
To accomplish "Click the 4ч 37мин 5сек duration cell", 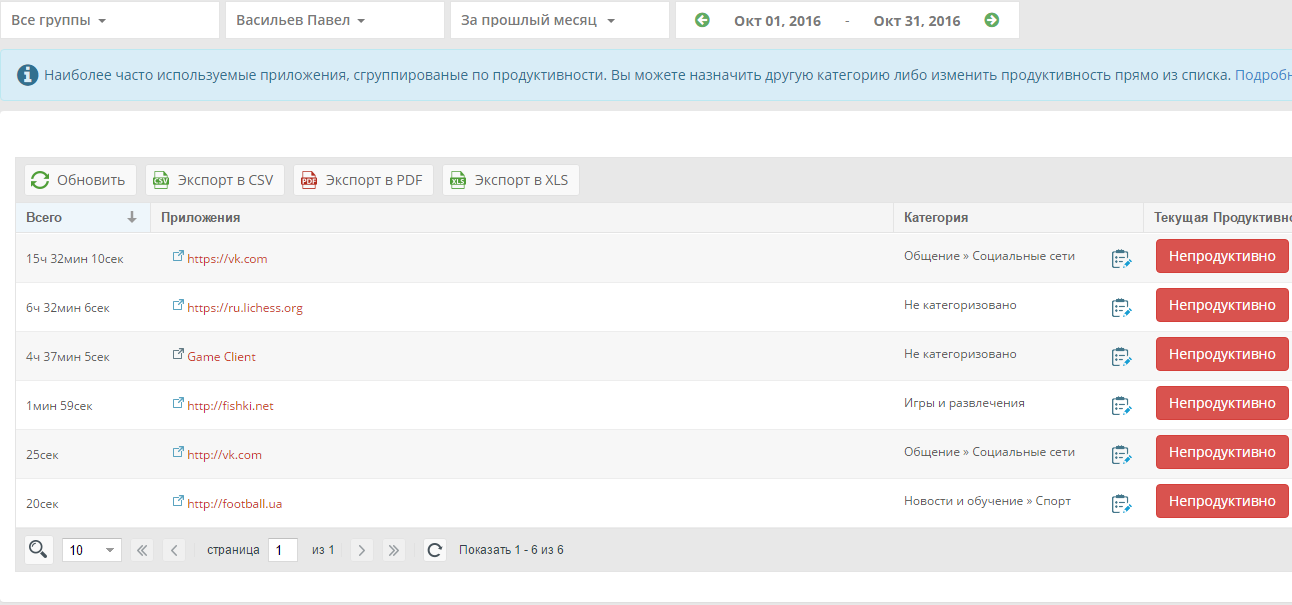I will (x=68, y=357).
